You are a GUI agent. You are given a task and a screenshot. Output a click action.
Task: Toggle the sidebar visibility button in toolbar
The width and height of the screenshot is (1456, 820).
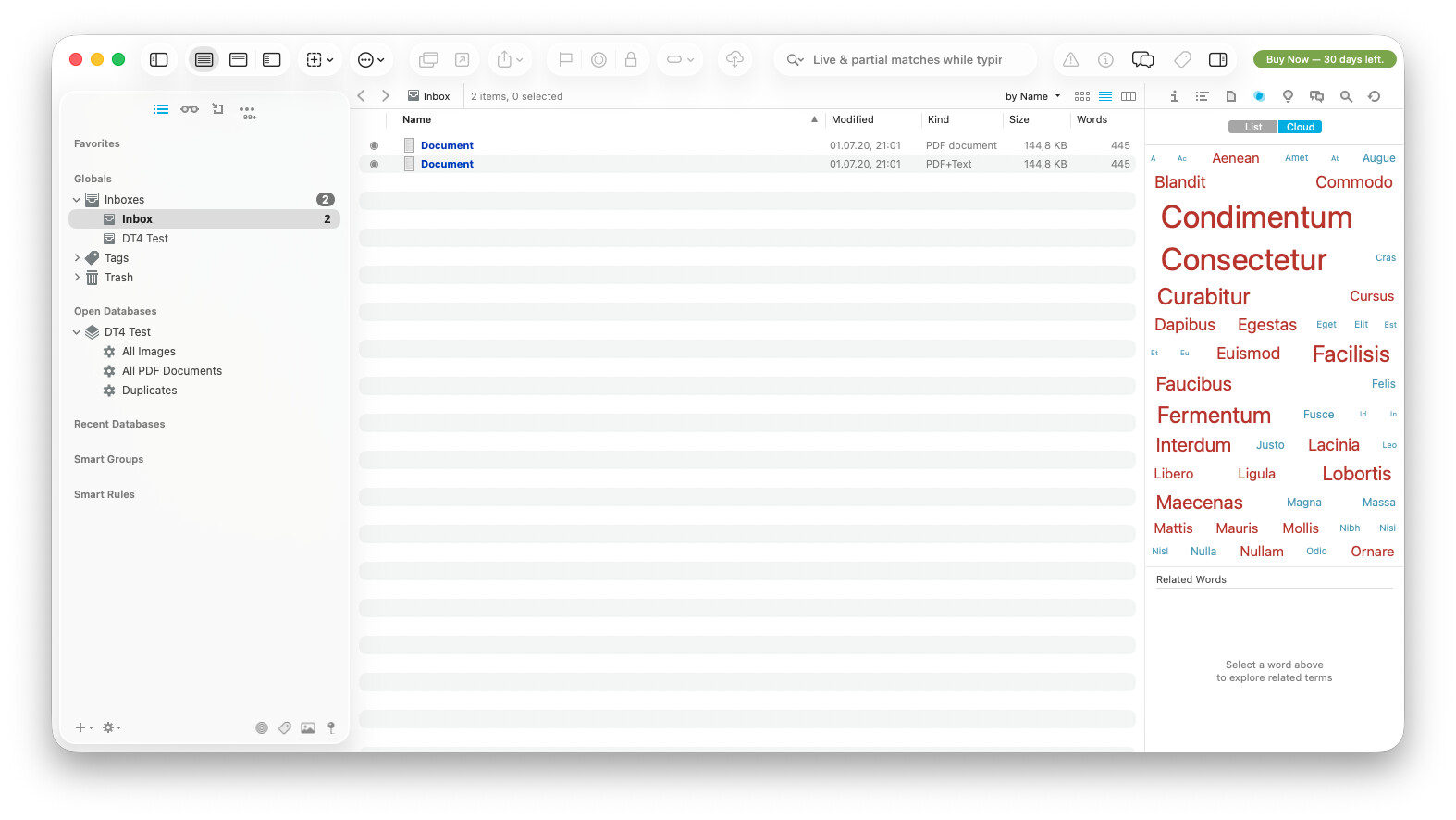click(159, 59)
